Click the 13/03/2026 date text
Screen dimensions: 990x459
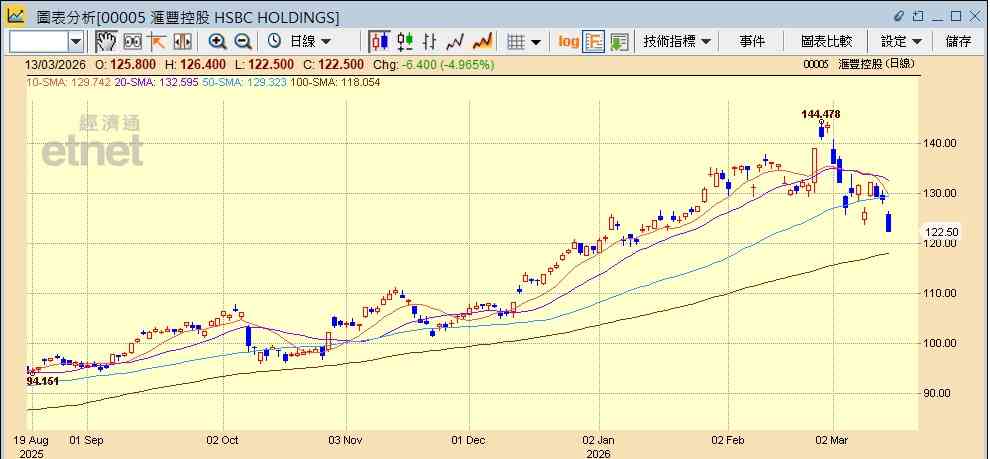pos(56,64)
